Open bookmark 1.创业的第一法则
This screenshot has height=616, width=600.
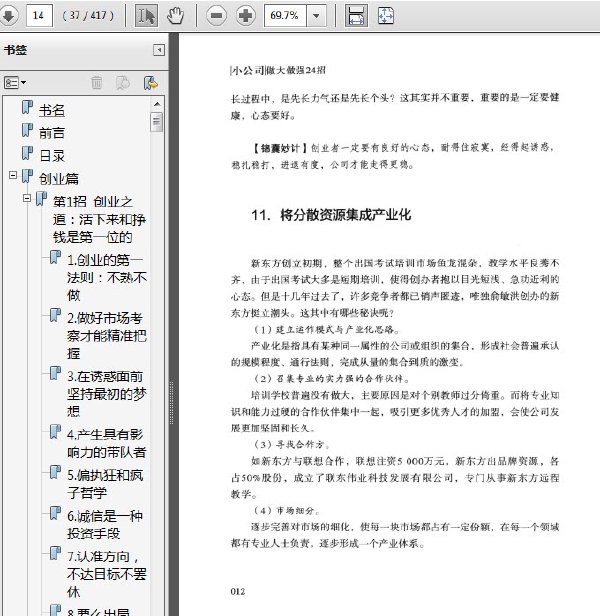(106, 277)
